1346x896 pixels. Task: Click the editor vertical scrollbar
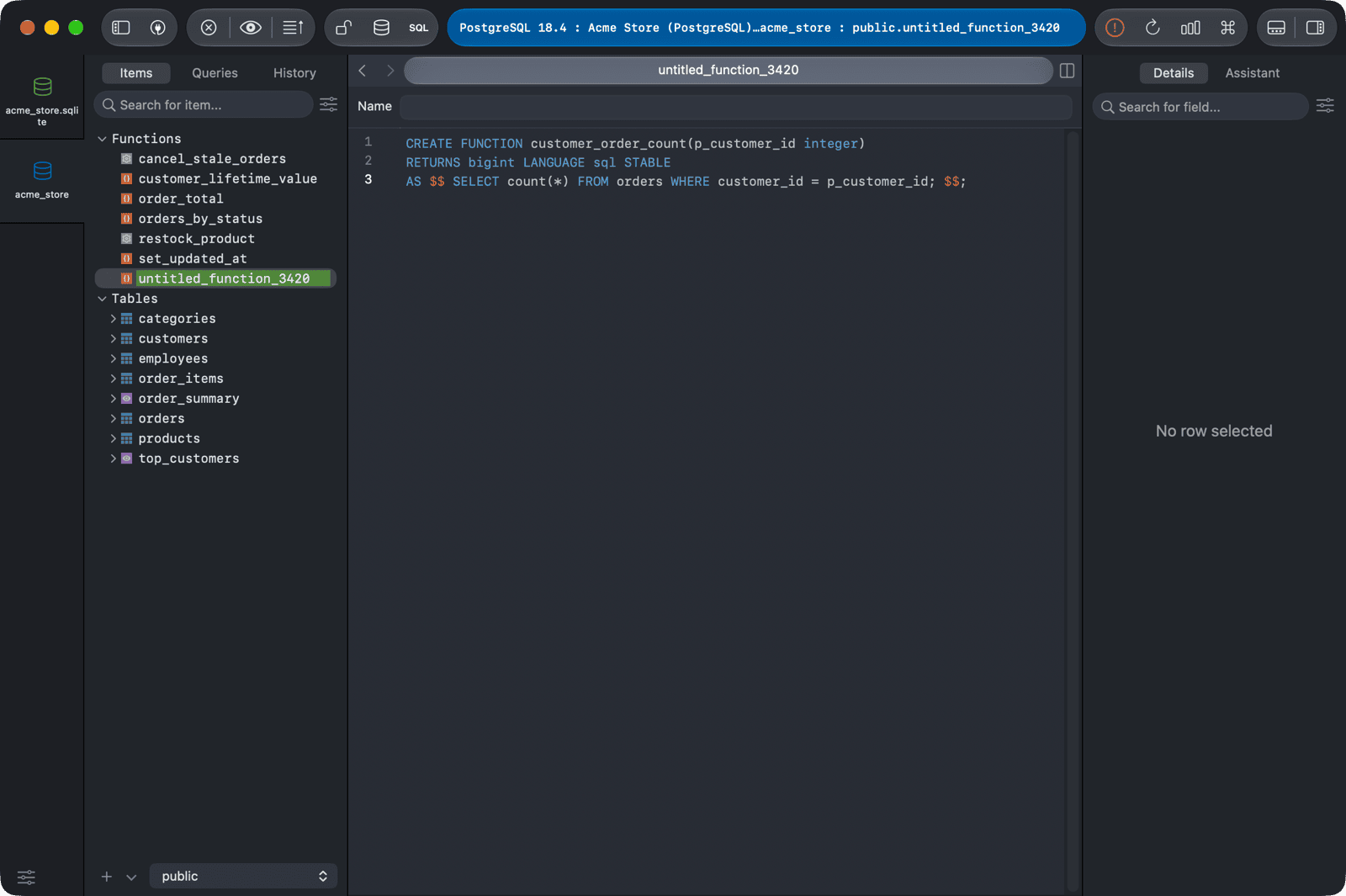pos(1073,510)
